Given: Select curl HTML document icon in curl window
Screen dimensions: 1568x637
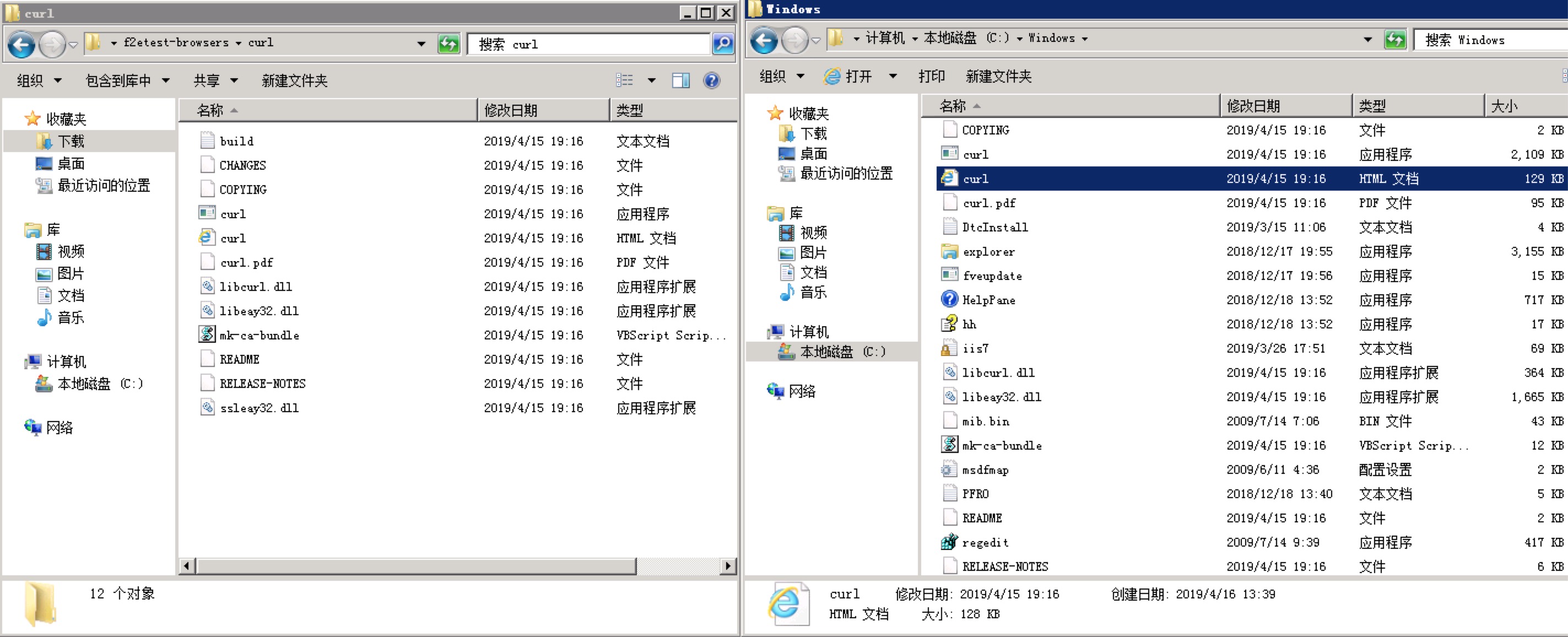Looking at the screenshot, I should (x=207, y=237).
